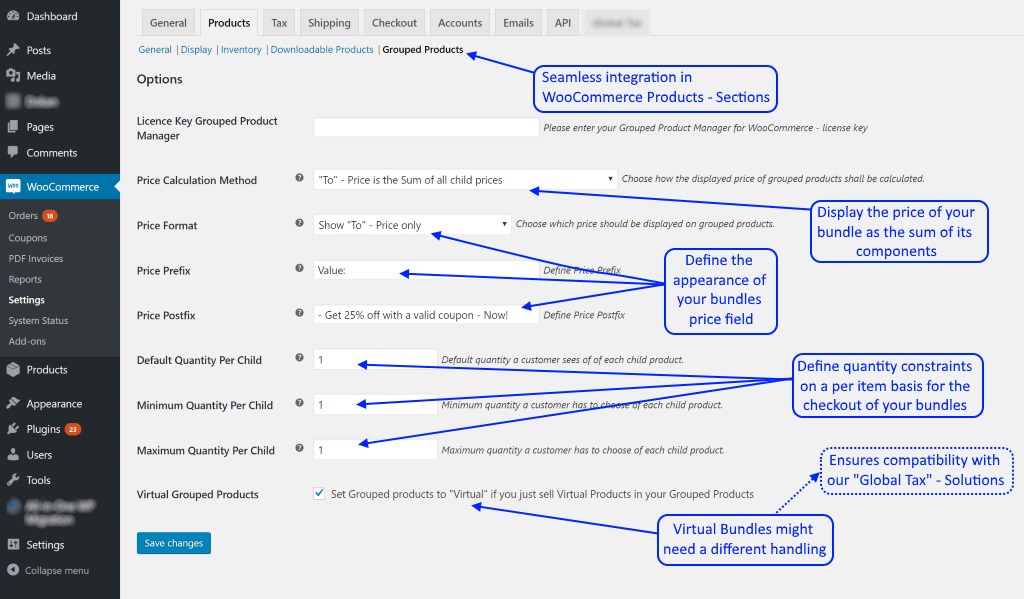The width and height of the screenshot is (1024, 599).
Task: Click the Price Postfix input field
Action: click(x=426, y=315)
